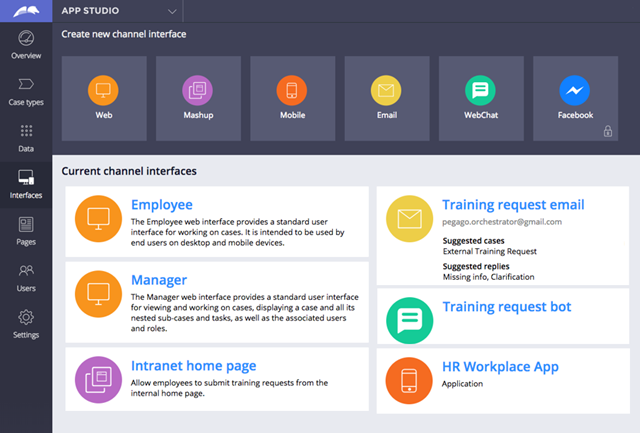Click the orange Web channel icon
The width and height of the screenshot is (640, 433).
(x=103, y=91)
